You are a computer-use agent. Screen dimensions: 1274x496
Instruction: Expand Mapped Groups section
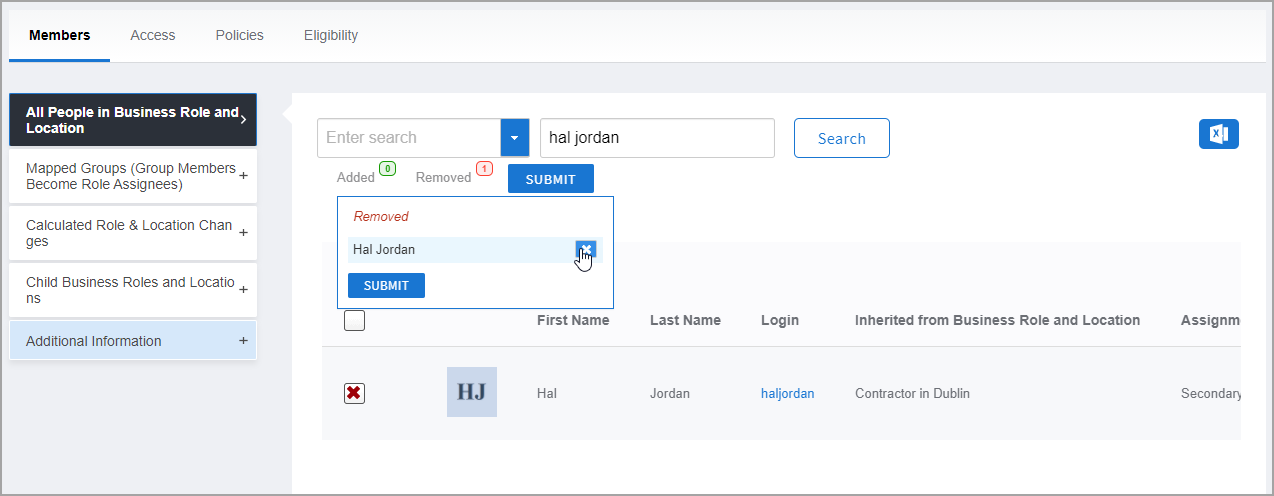point(243,176)
